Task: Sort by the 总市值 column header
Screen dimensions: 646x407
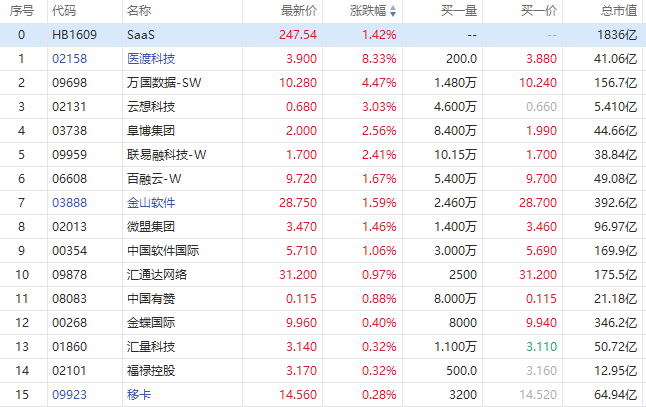Action: 619,11
